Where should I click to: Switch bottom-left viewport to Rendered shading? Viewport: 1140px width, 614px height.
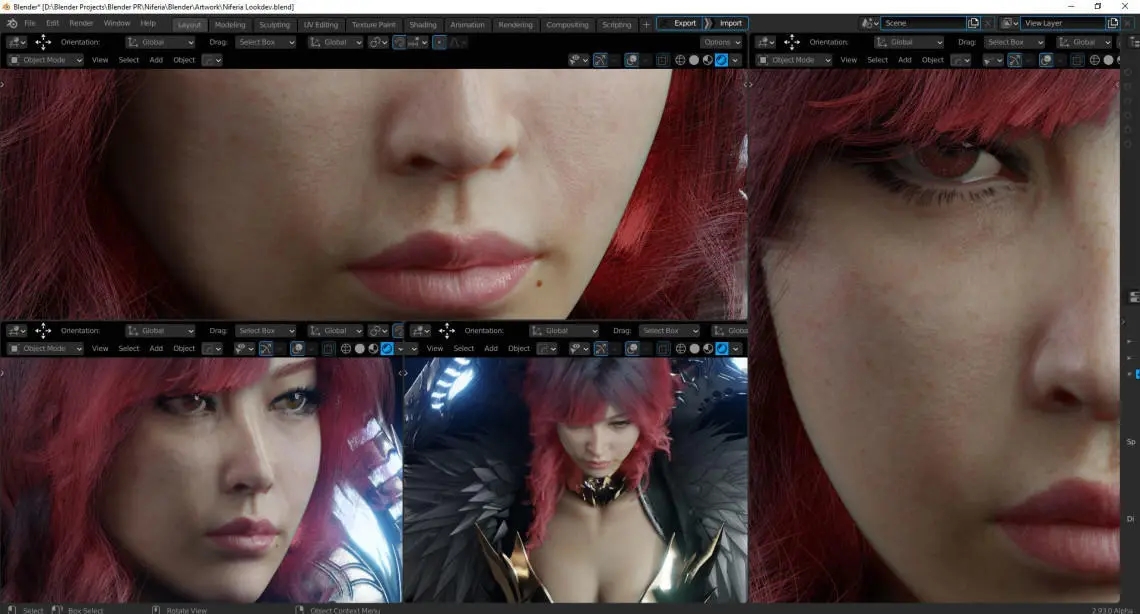388,349
